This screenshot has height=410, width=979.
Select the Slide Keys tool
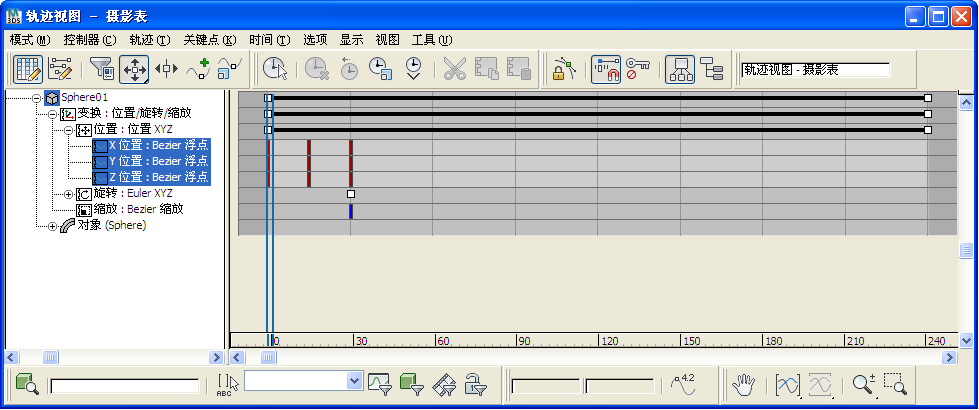pyautogui.click(x=166, y=69)
